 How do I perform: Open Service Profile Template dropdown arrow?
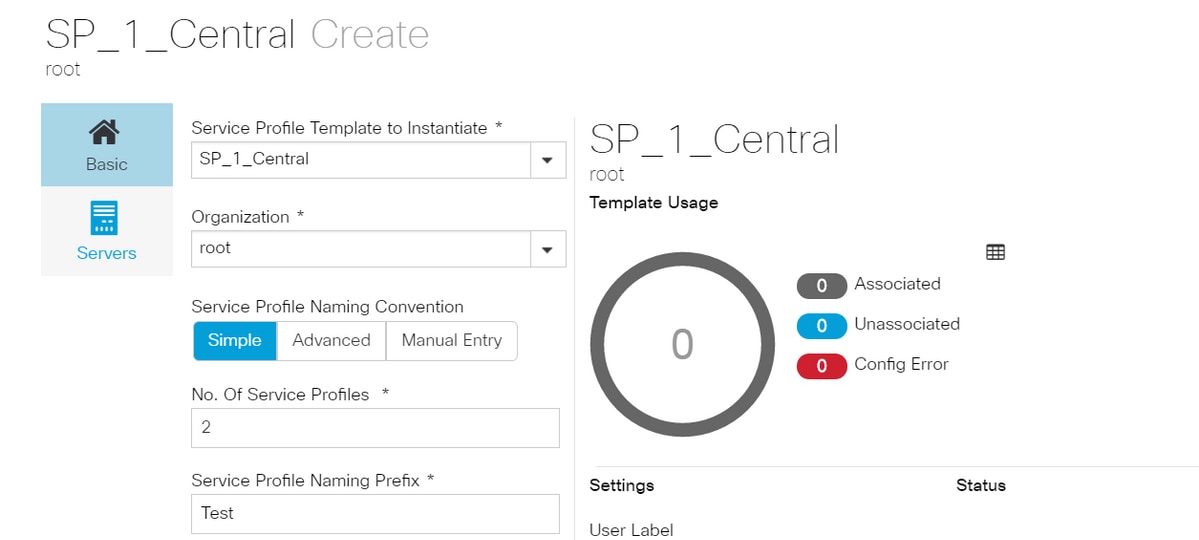pyautogui.click(x=547, y=160)
